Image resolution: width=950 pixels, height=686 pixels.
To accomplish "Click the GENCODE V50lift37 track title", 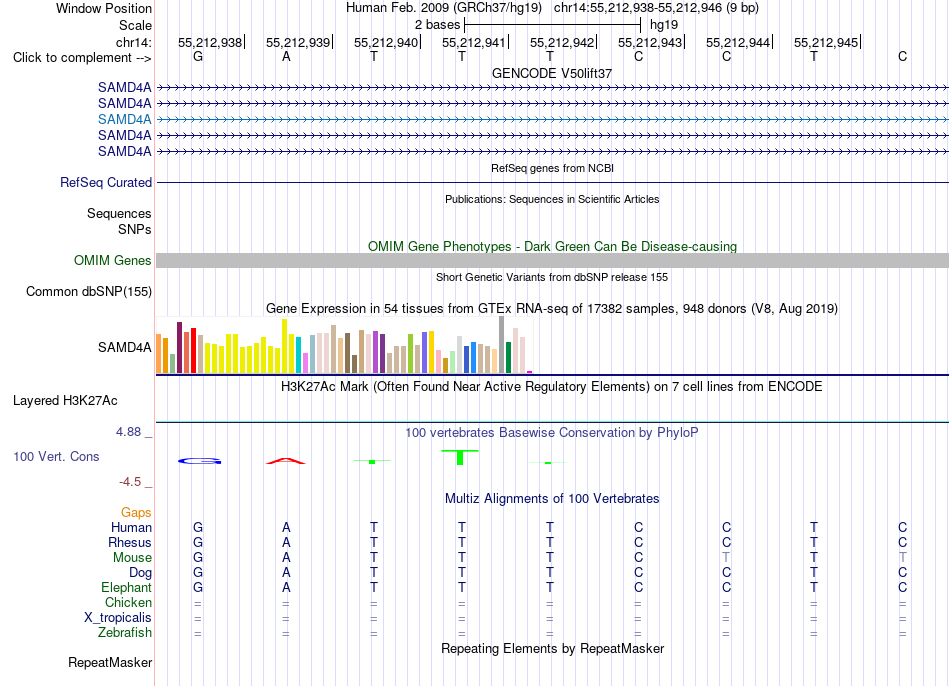I will tap(552, 73).
